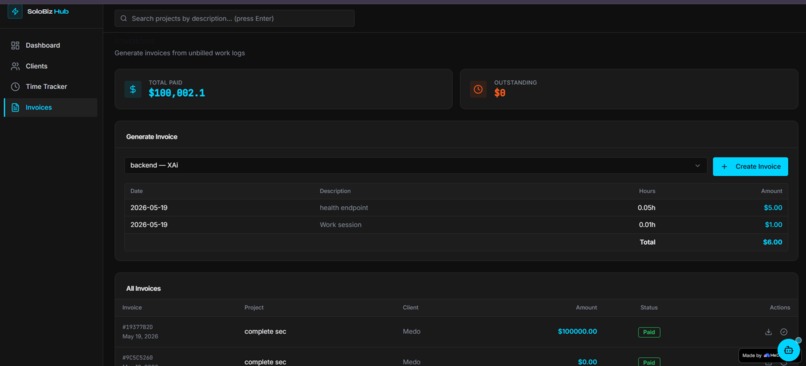Focus the project search input field
Image resolution: width=806 pixels, height=366 pixels.
234,19
